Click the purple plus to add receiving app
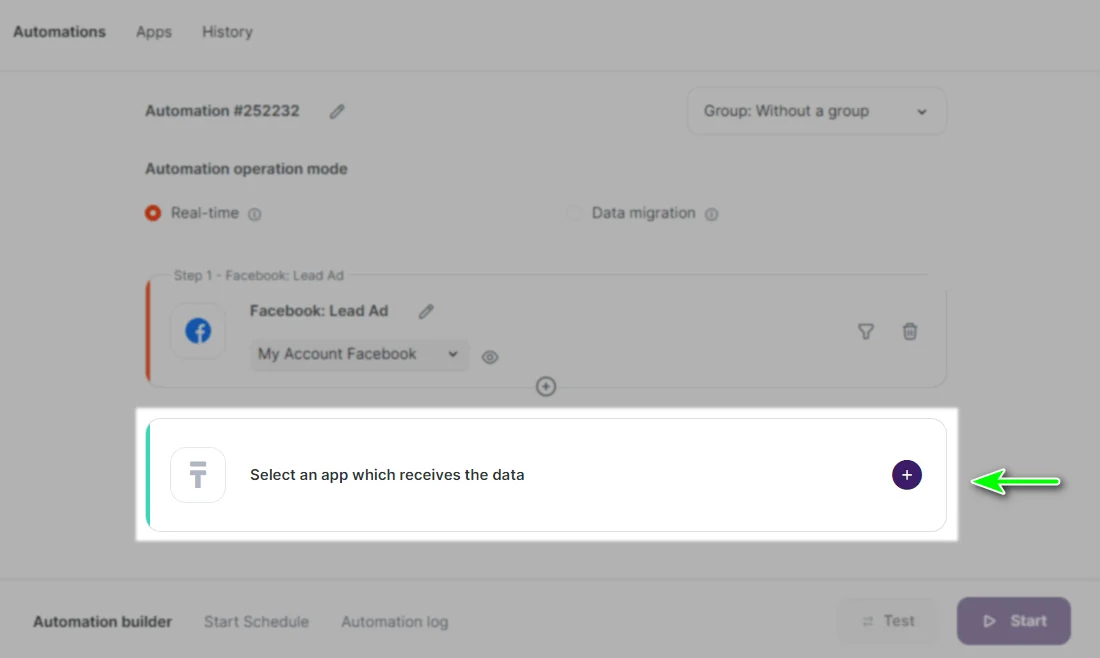 906,474
